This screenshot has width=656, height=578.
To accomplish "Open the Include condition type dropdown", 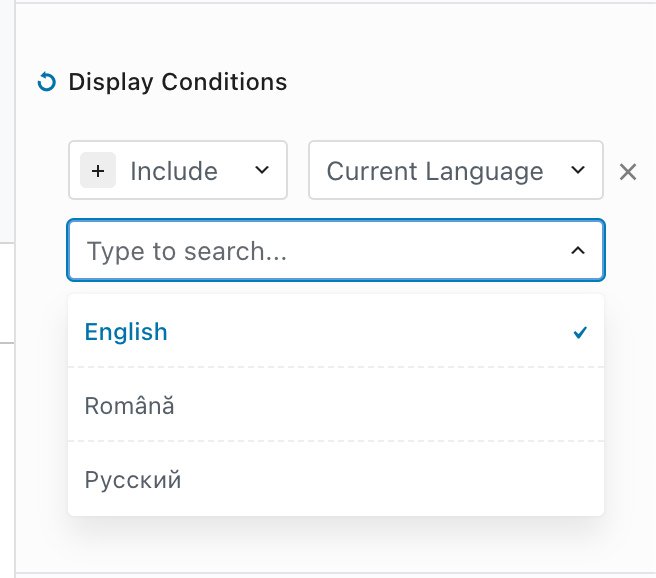I will click(178, 170).
